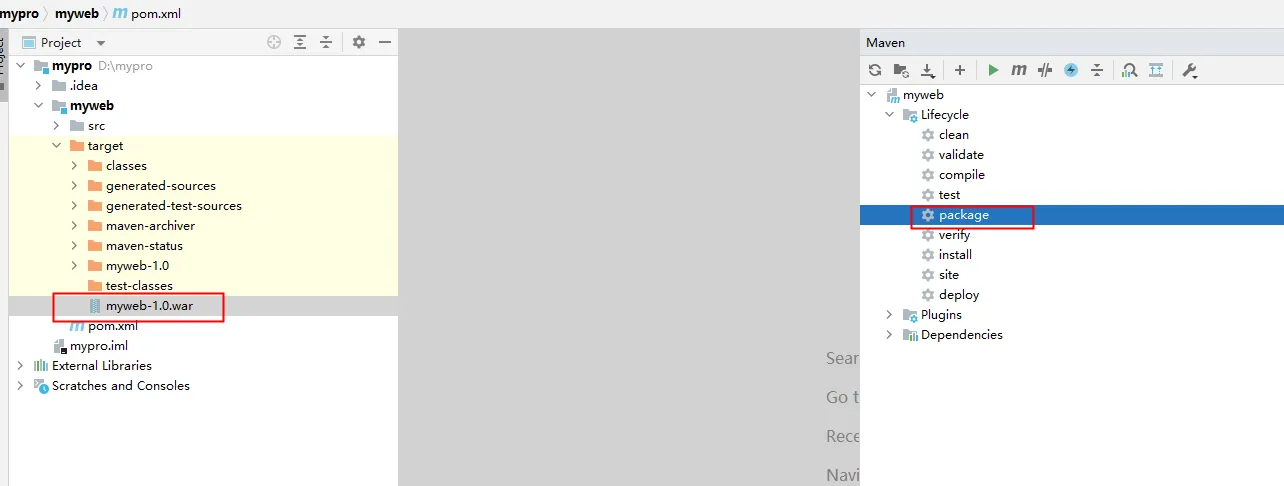The image size is (1284, 486).
Task: Open Project panel gear options
Action: (359, 42)
